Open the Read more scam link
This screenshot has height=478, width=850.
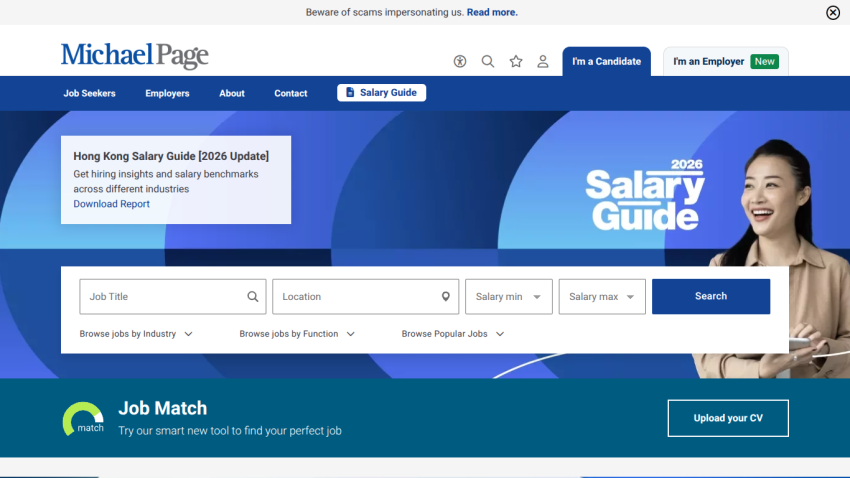coord(492,12)
